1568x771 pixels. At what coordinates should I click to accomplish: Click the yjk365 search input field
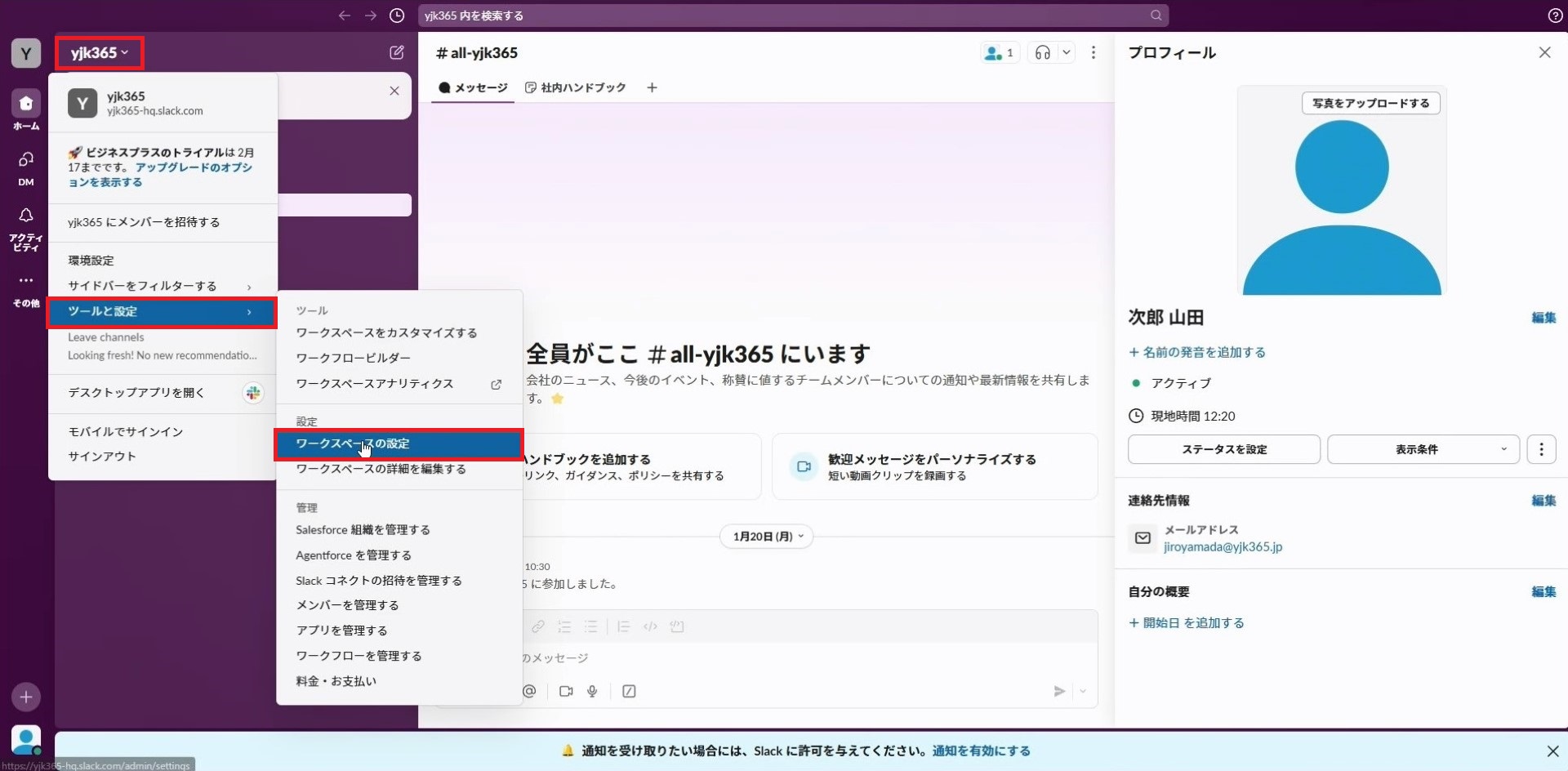click(x=793, y=16)
